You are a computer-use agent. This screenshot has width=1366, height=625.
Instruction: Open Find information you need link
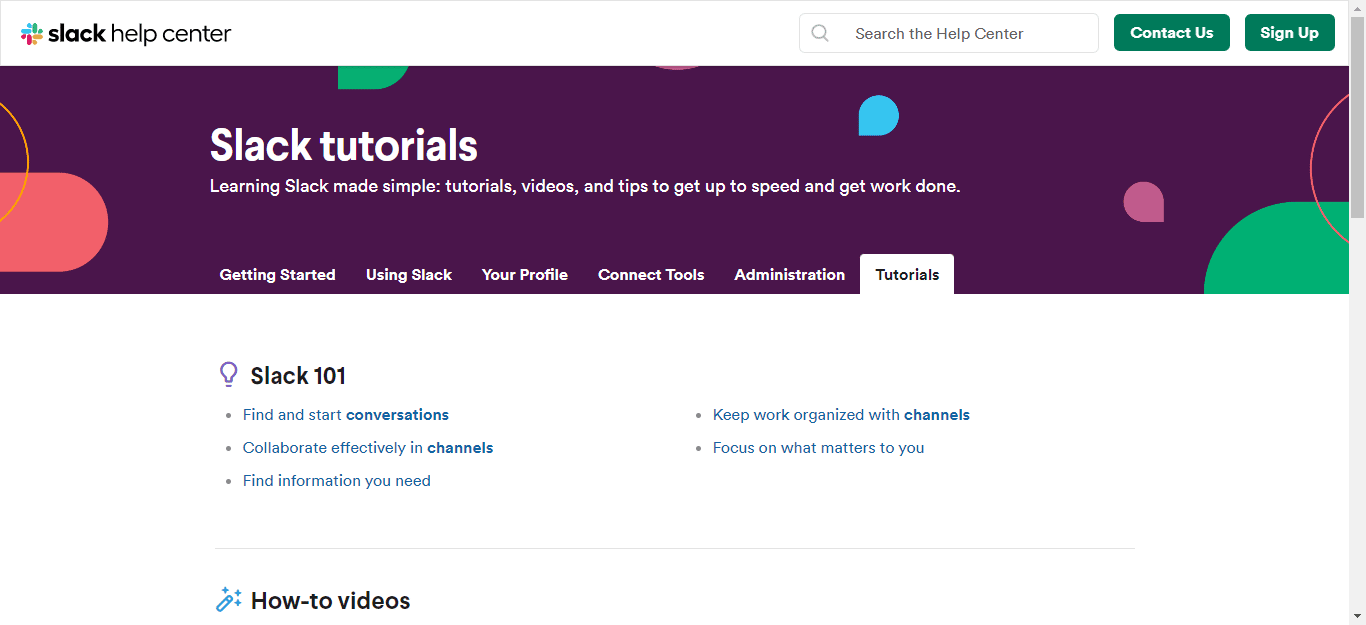[x=336, y=480]
